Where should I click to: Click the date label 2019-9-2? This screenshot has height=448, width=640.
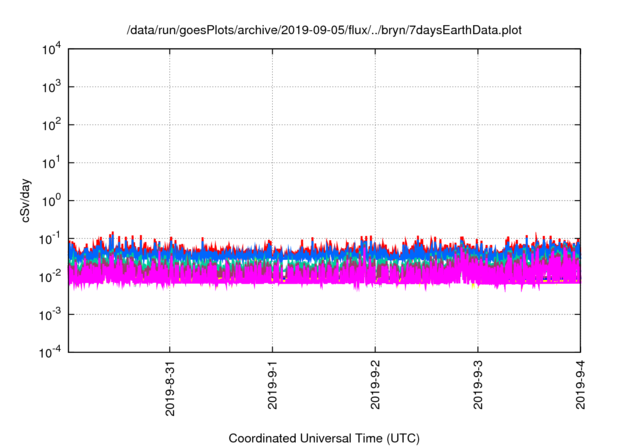[375, 385]
